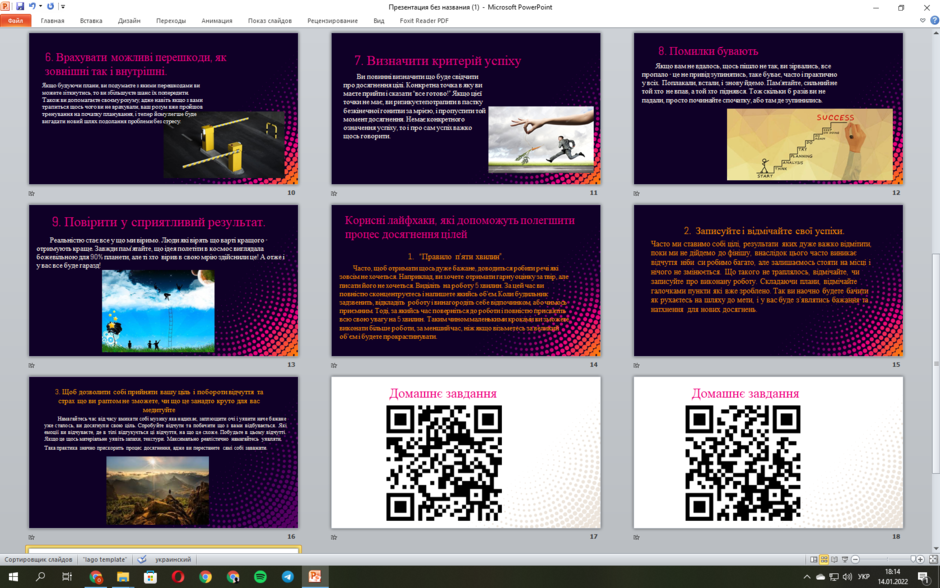The width and height of the screenshot is (940, 588).
Task: Click 'lago template' theme label in status bar
Action: [105, 559]
